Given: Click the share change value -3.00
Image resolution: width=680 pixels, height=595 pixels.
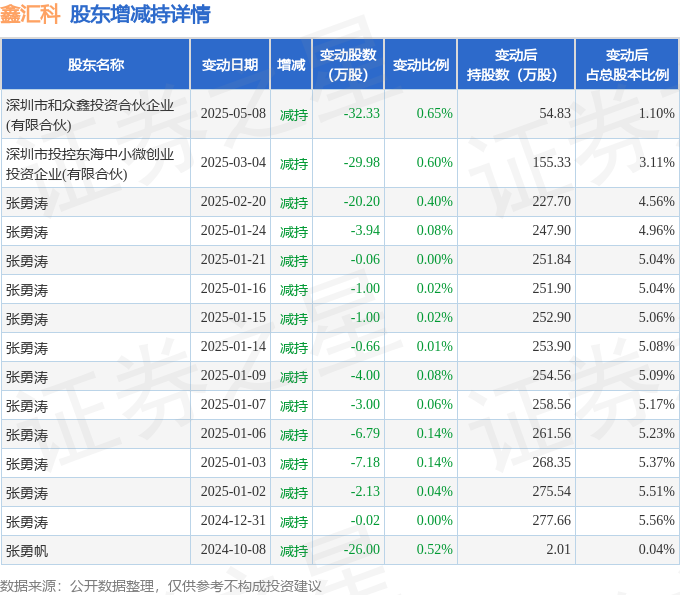Looking at the screenshot, I should coord(365,404).
